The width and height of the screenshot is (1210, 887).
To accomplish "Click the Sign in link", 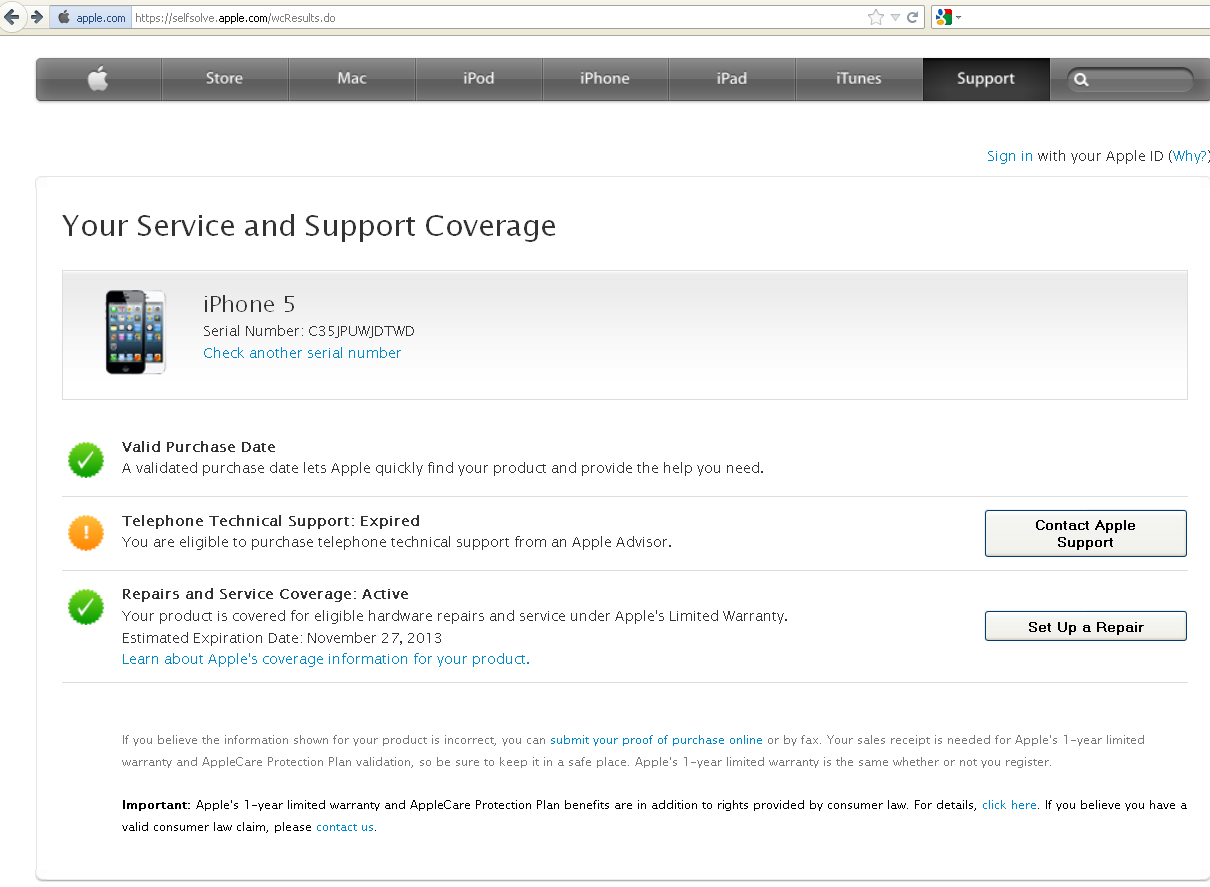I will [1009, 156].
